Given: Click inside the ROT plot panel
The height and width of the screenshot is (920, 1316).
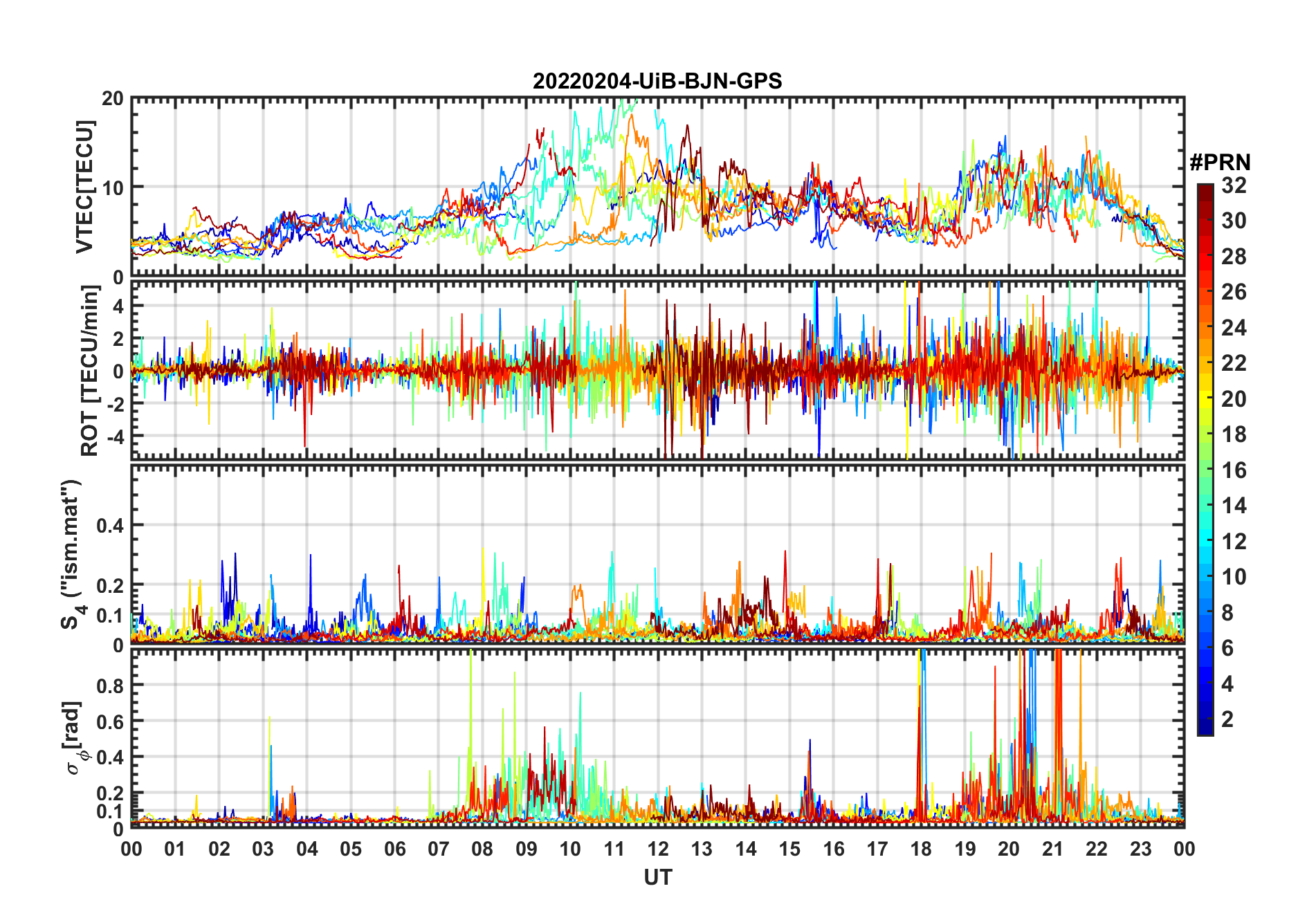Looking at the screenshot, I should (x=657, y=370).
